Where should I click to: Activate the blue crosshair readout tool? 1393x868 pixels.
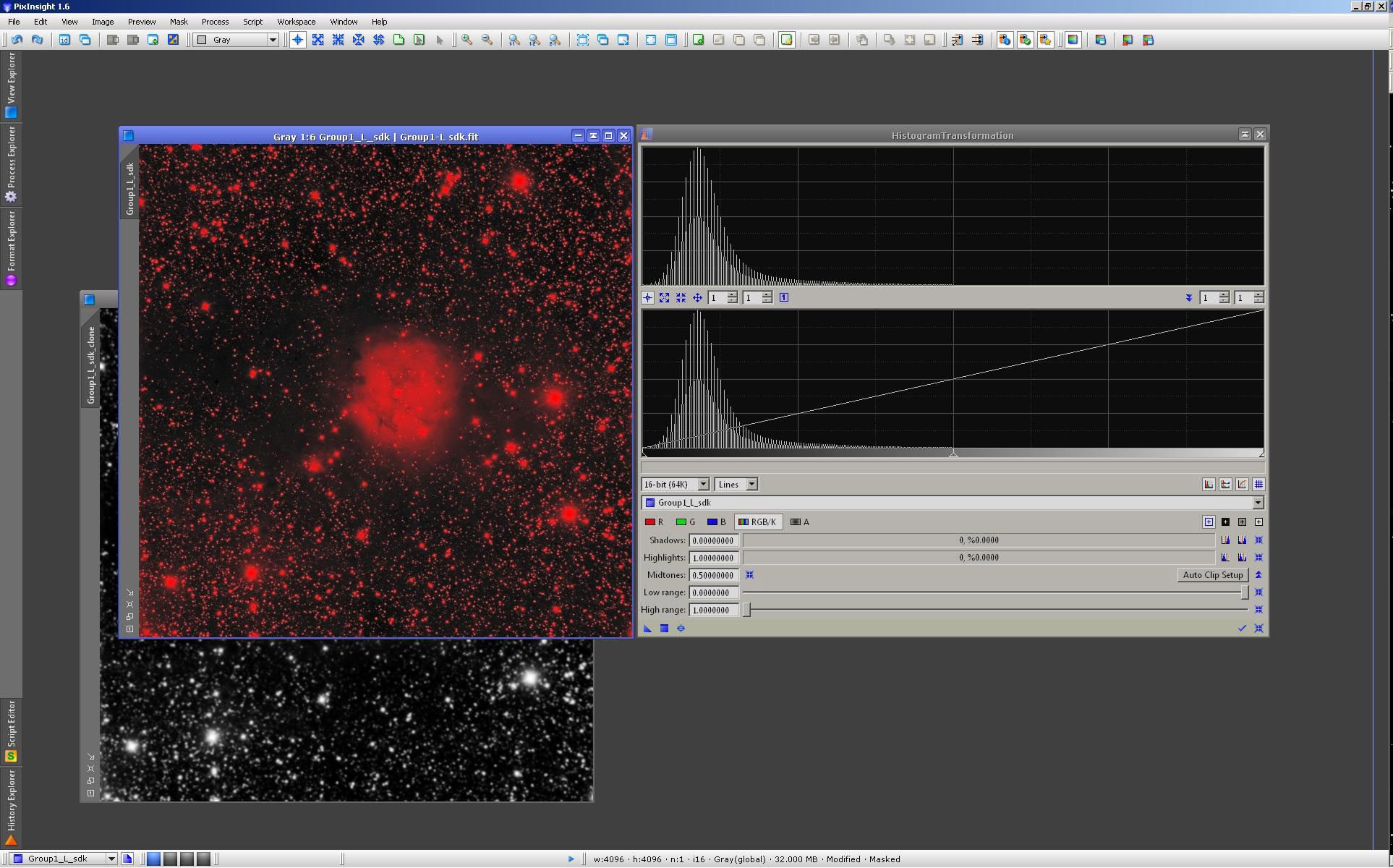[x=297, y=40]
